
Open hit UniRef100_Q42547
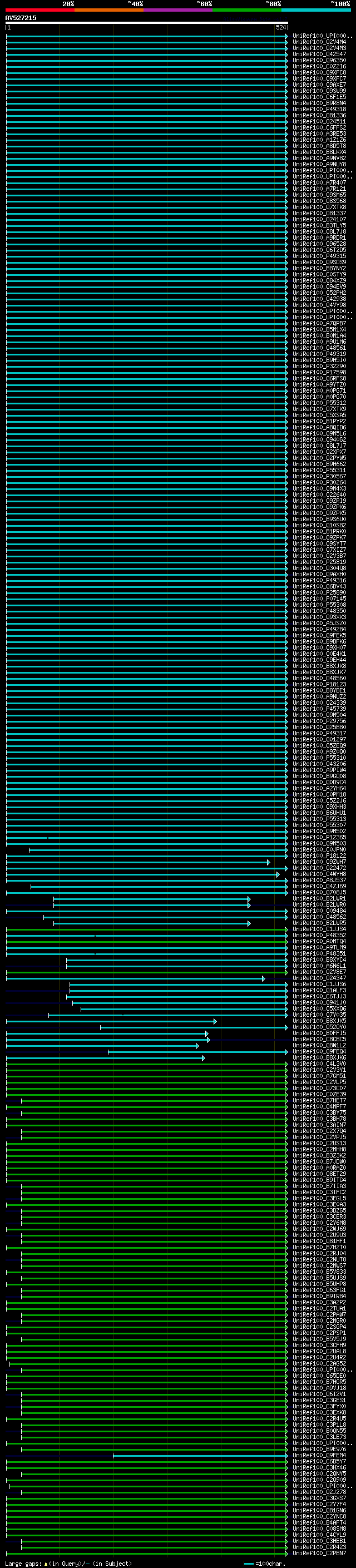pos(319,54)
